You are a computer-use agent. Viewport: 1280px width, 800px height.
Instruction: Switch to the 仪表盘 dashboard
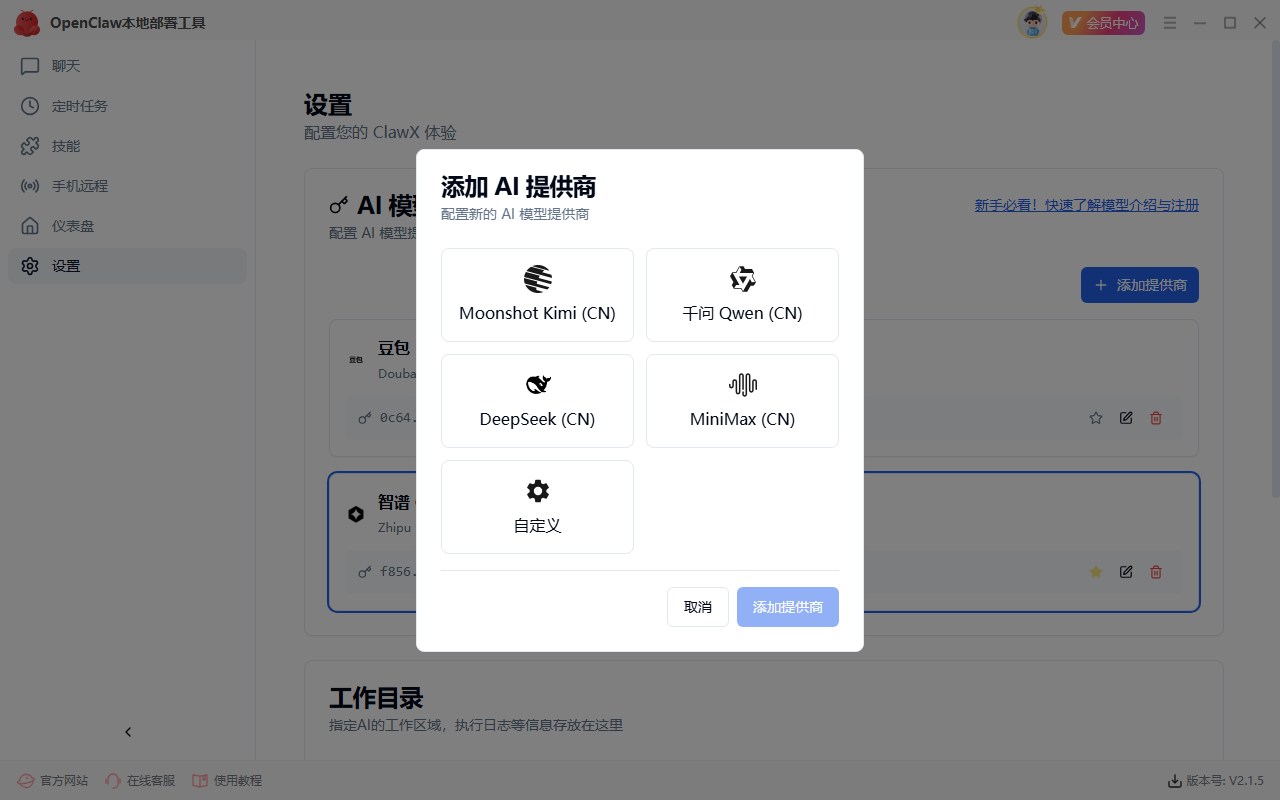(x=72, y=226)
